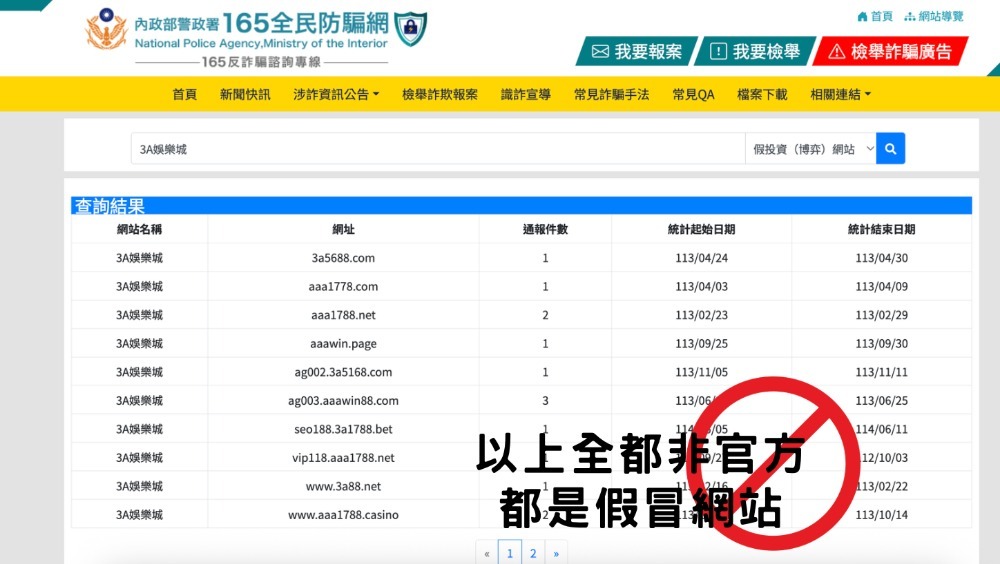
Task: Click 檢舉詐騙廣告 warning button
Action: click(x=889, y=51)
